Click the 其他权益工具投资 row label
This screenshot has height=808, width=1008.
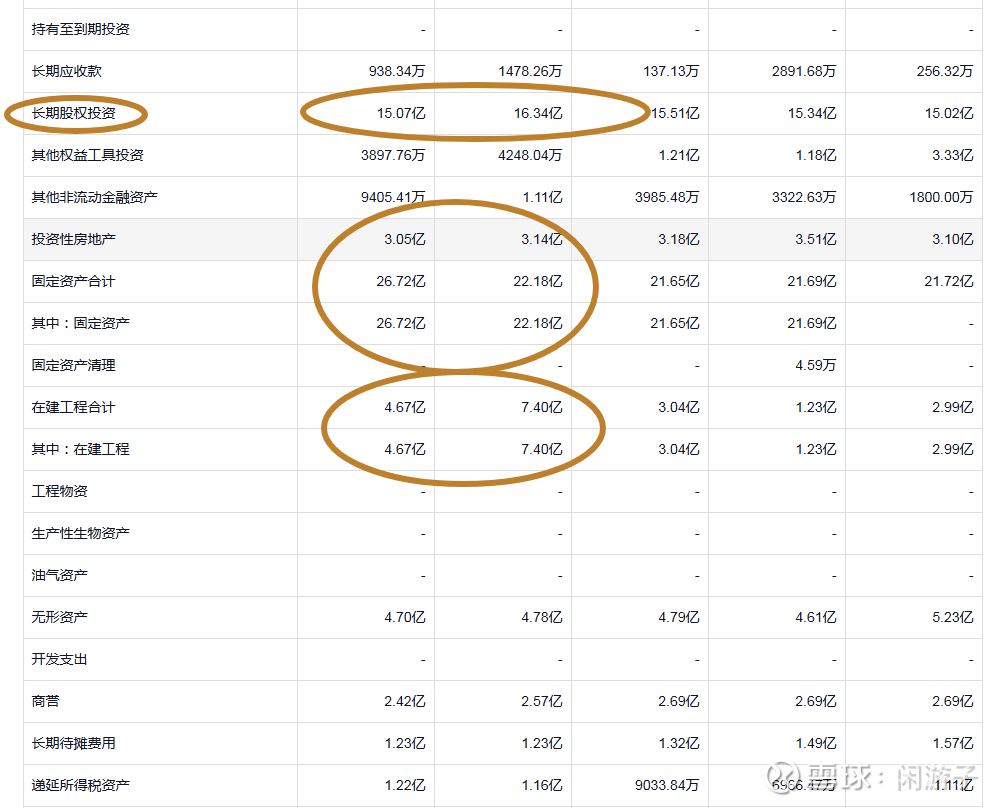click(x=88, y=156)
